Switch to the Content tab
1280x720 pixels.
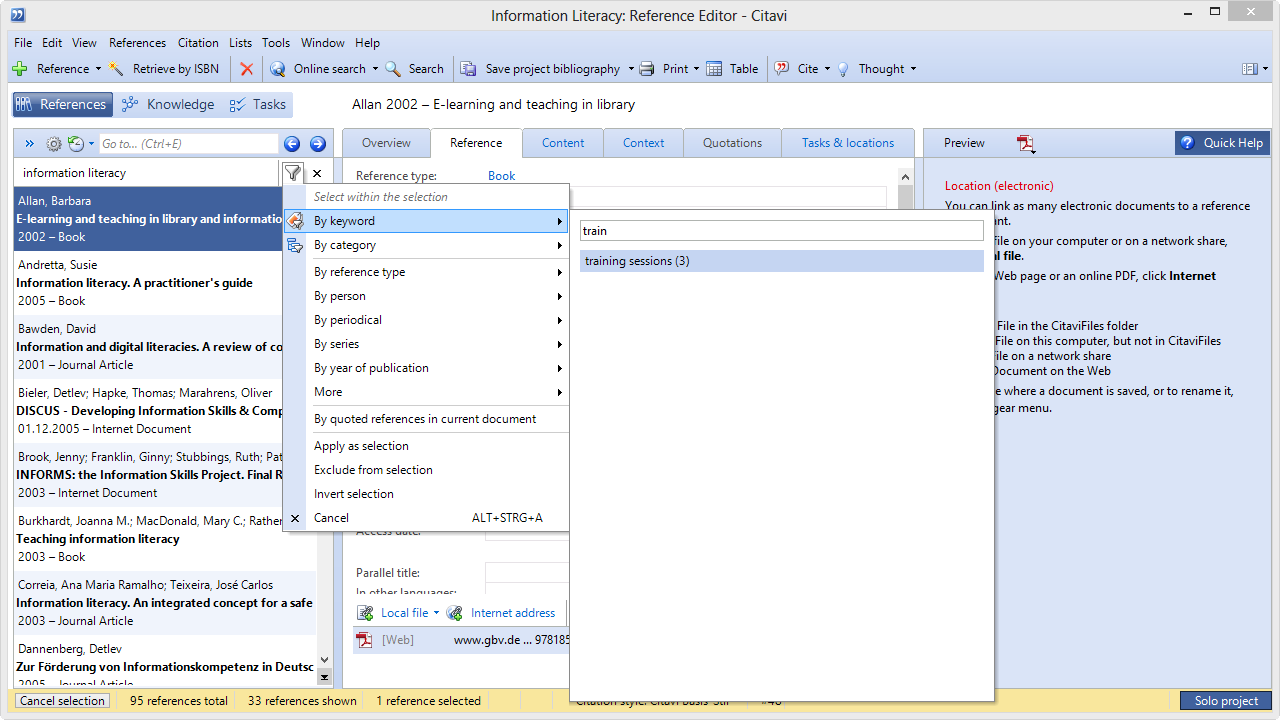point(563,143)
